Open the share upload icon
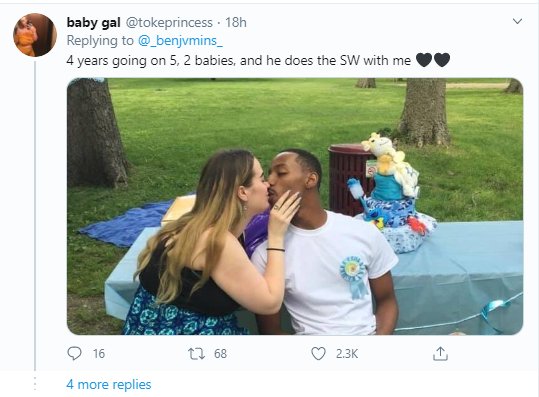 click(440, 354)
